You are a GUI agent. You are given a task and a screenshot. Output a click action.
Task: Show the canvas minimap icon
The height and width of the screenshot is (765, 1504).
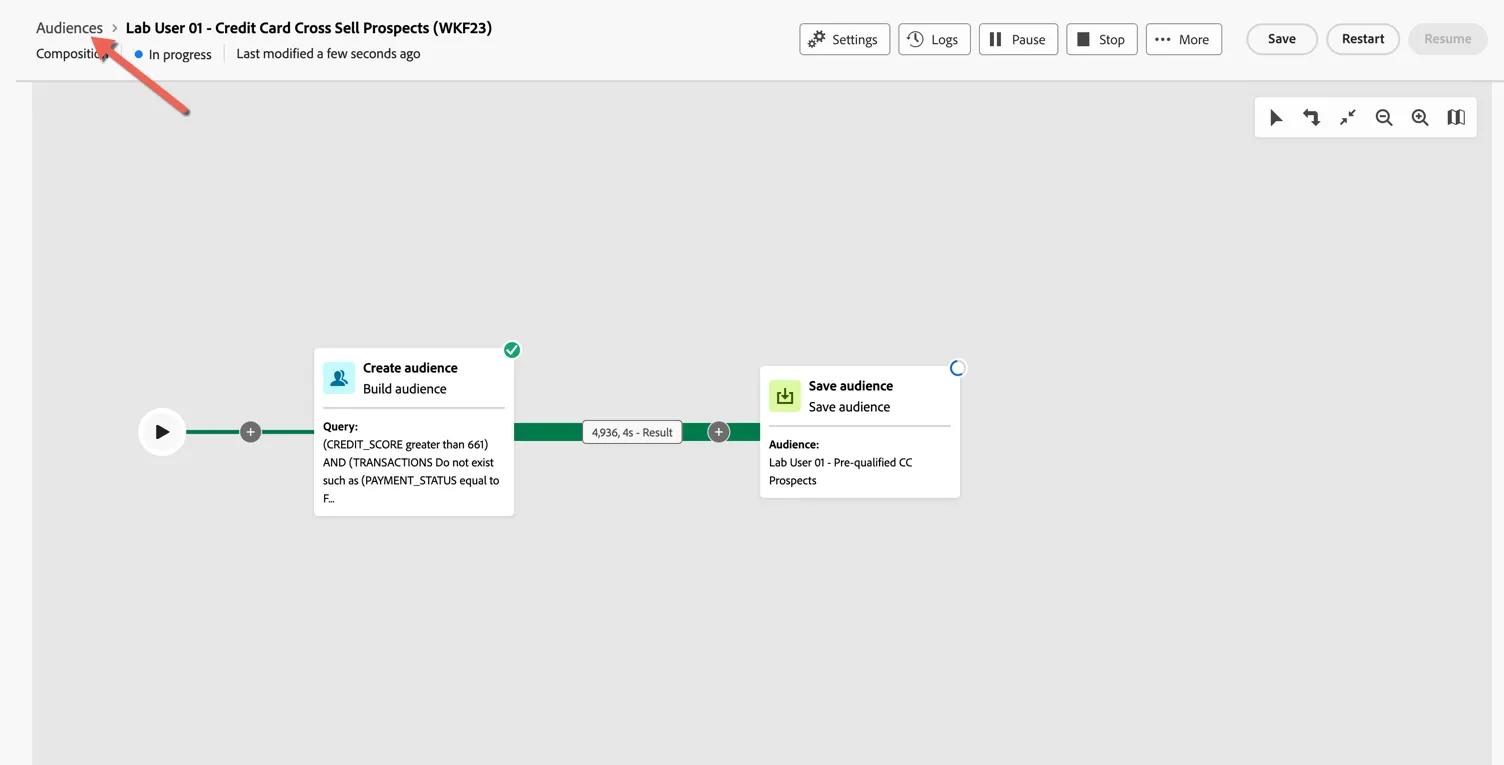(x=1456, y=118)
